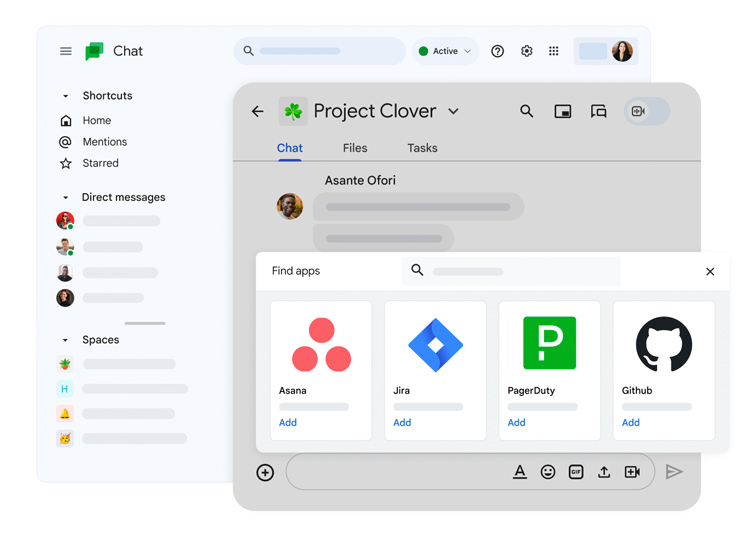Image resolution: width=750 pixels, height=548 pixels.
Task: Open text formatting options
Action: click(520, 472)
